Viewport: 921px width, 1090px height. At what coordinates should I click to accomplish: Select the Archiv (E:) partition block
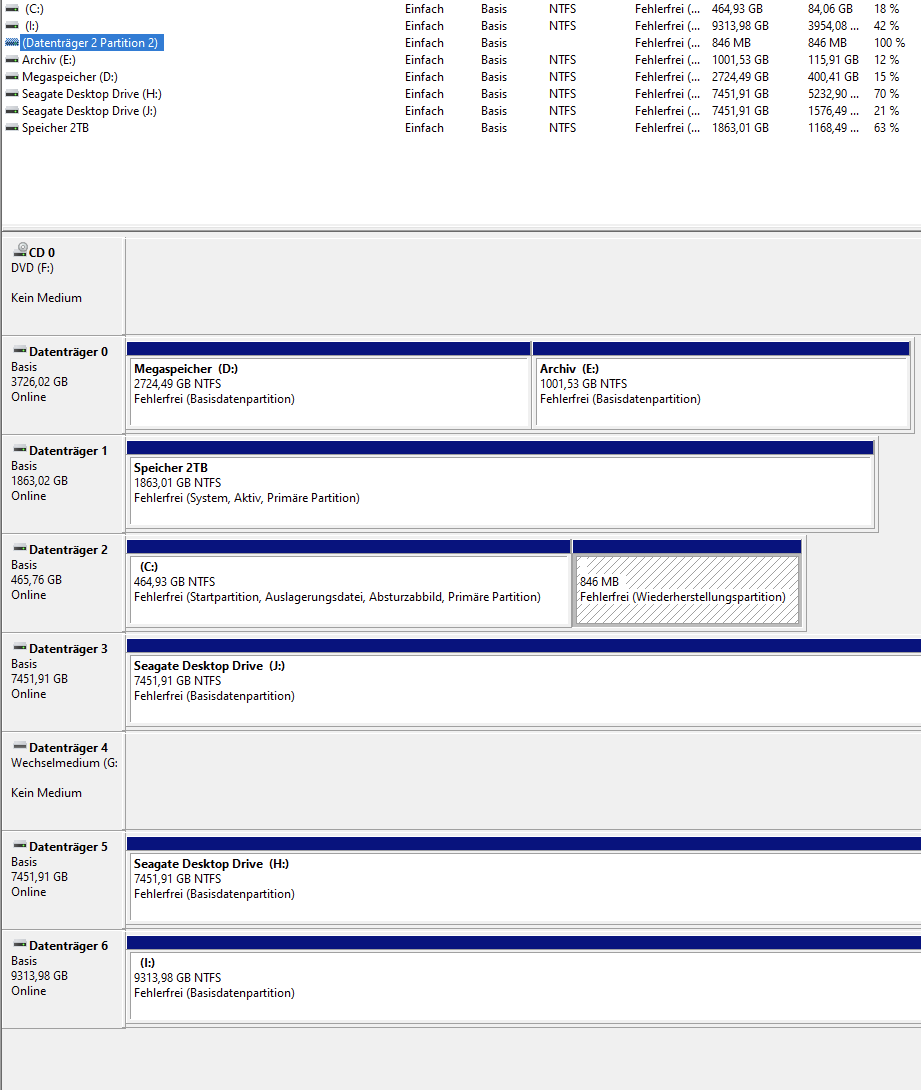click(x=722, y=386)
